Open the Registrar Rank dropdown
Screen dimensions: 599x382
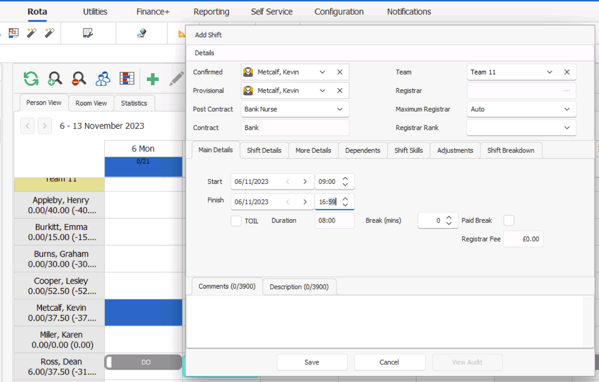click(x=567, y=128)
